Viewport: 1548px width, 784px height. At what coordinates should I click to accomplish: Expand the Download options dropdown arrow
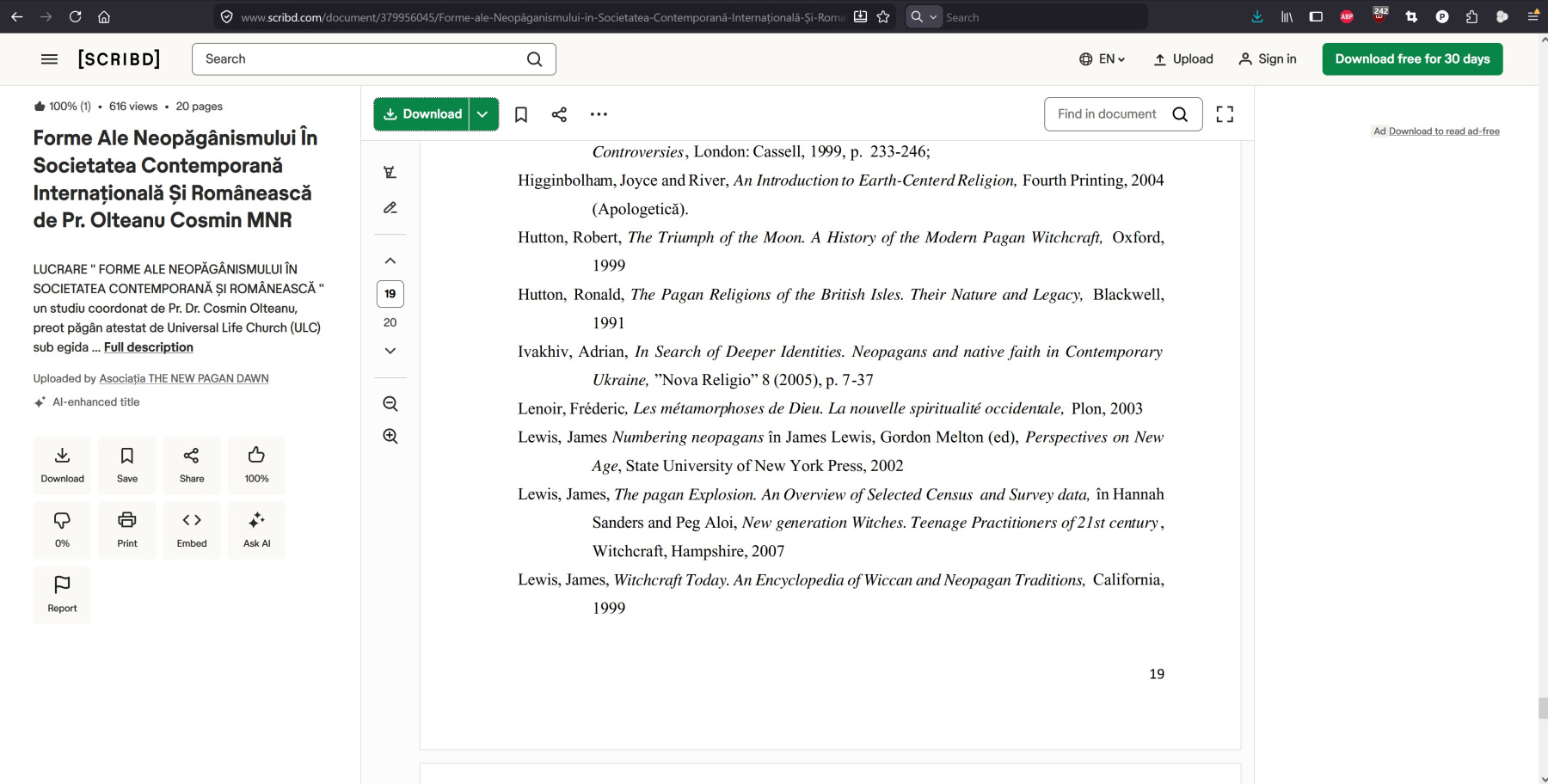(483, 114)
